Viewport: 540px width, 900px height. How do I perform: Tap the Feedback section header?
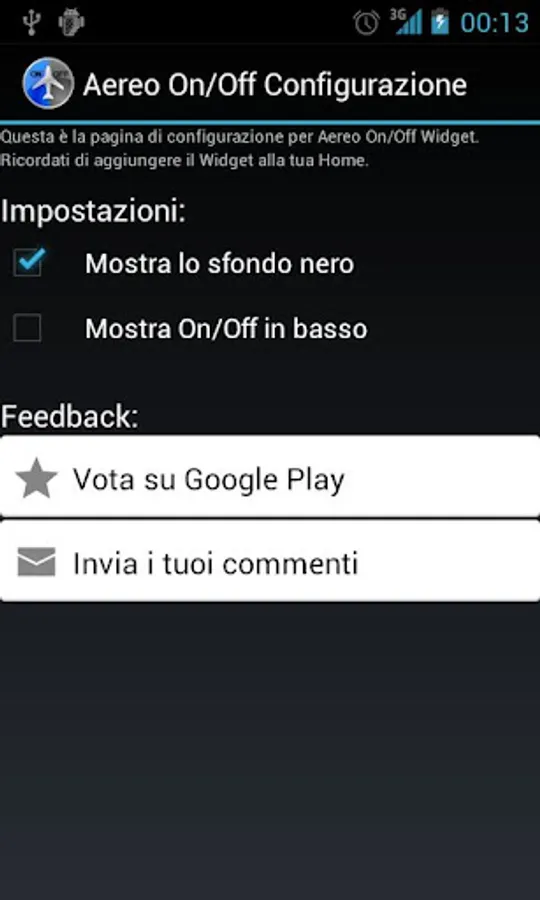pos(69,416)
